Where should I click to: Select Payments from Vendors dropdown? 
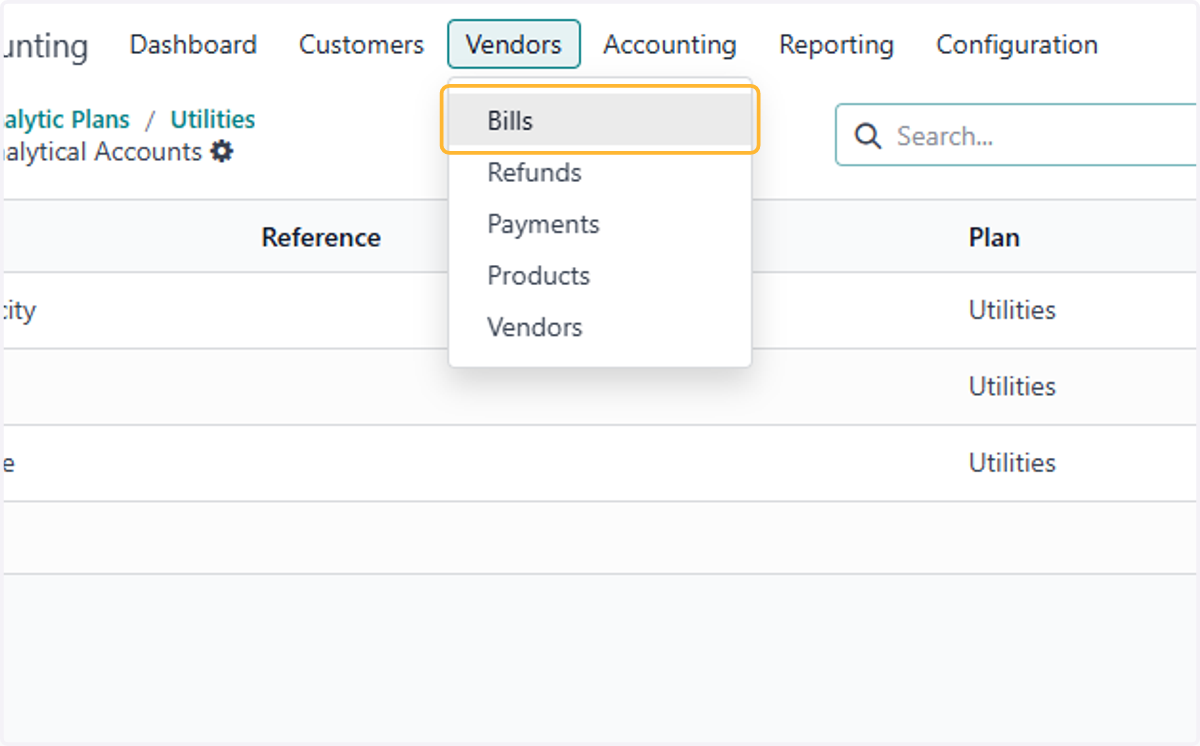600,224
